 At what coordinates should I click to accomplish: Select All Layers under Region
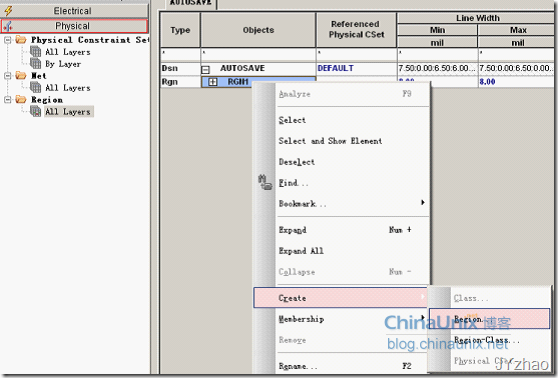(68, 112)
